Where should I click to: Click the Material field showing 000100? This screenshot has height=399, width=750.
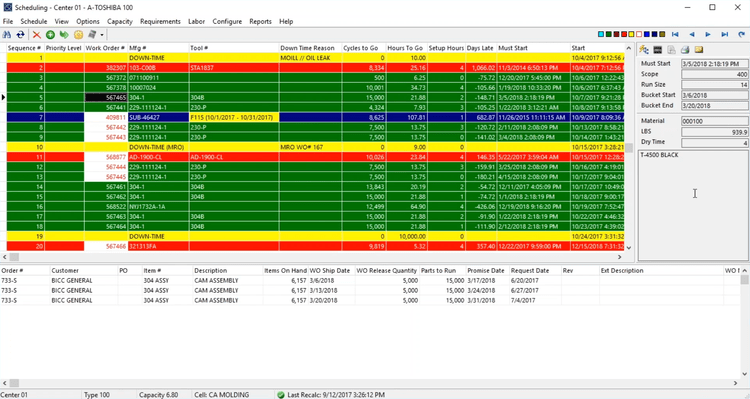coord(715,121)
